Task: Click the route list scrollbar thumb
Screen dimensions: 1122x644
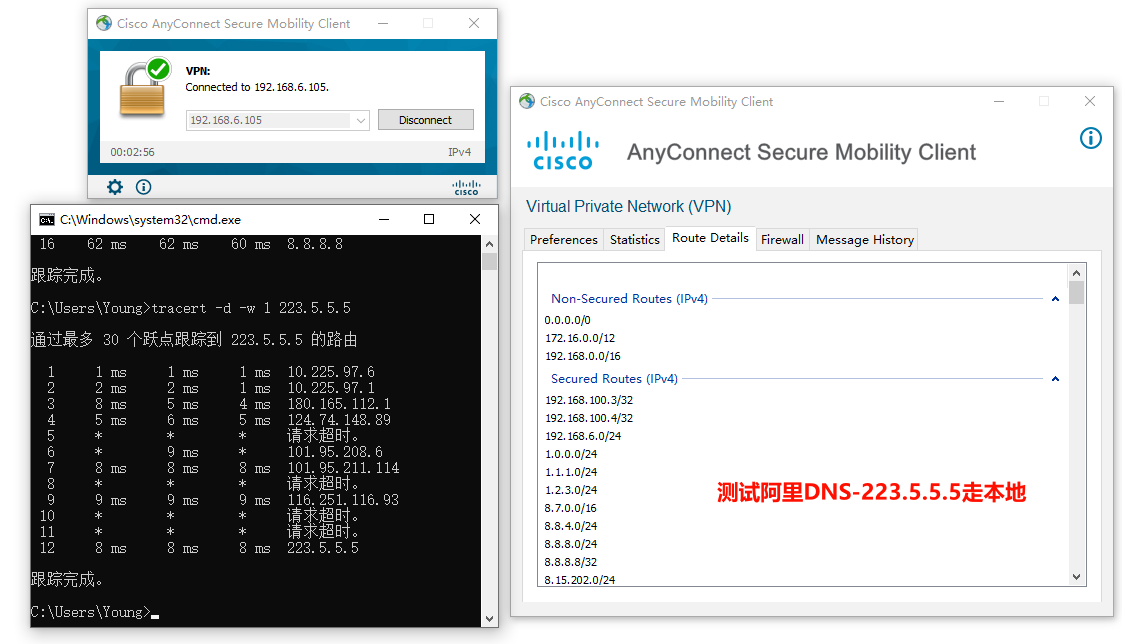Action: pos(1076,293)
